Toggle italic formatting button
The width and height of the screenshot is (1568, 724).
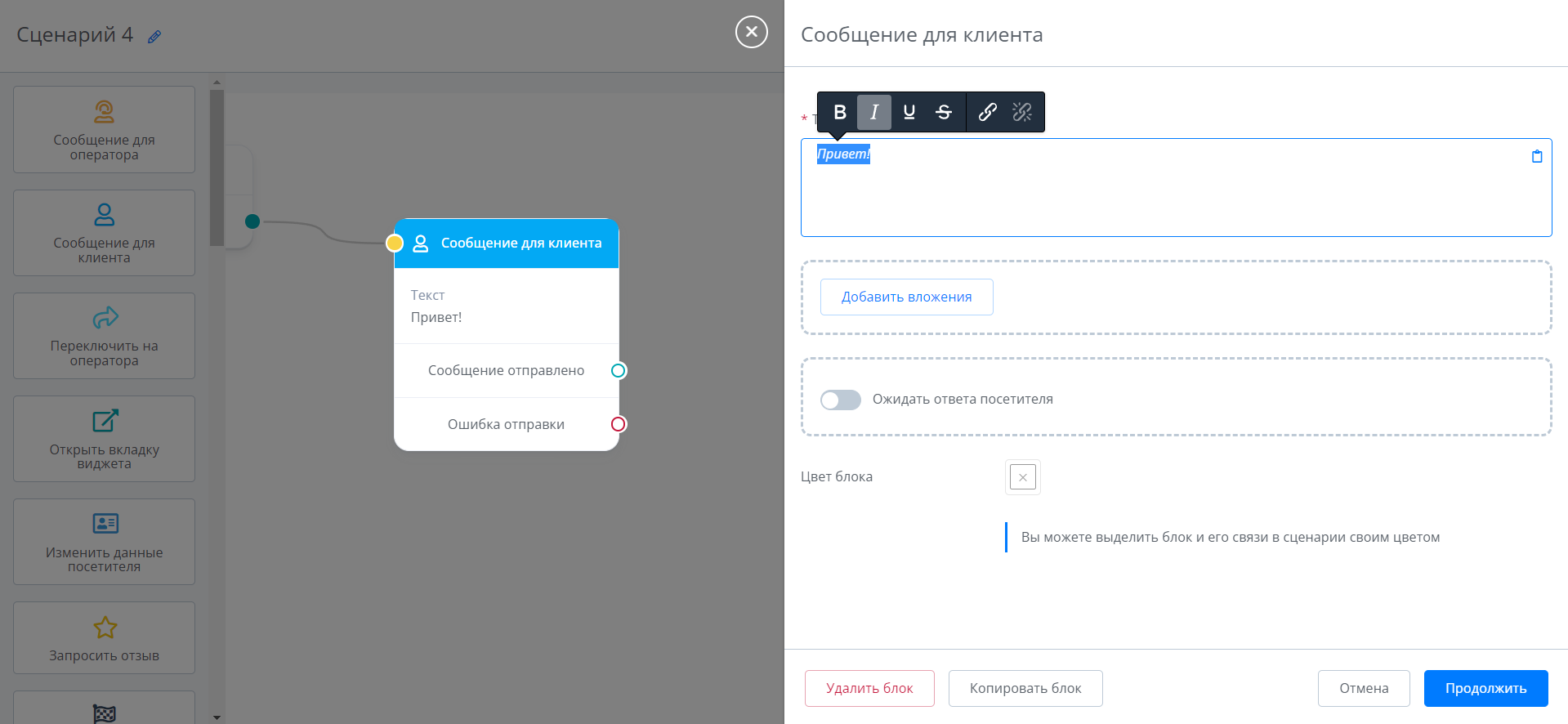[873, 112]
